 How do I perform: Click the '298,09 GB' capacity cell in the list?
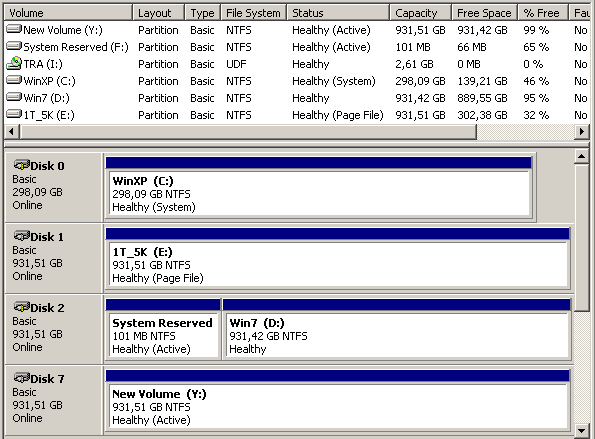click(420, 81)
